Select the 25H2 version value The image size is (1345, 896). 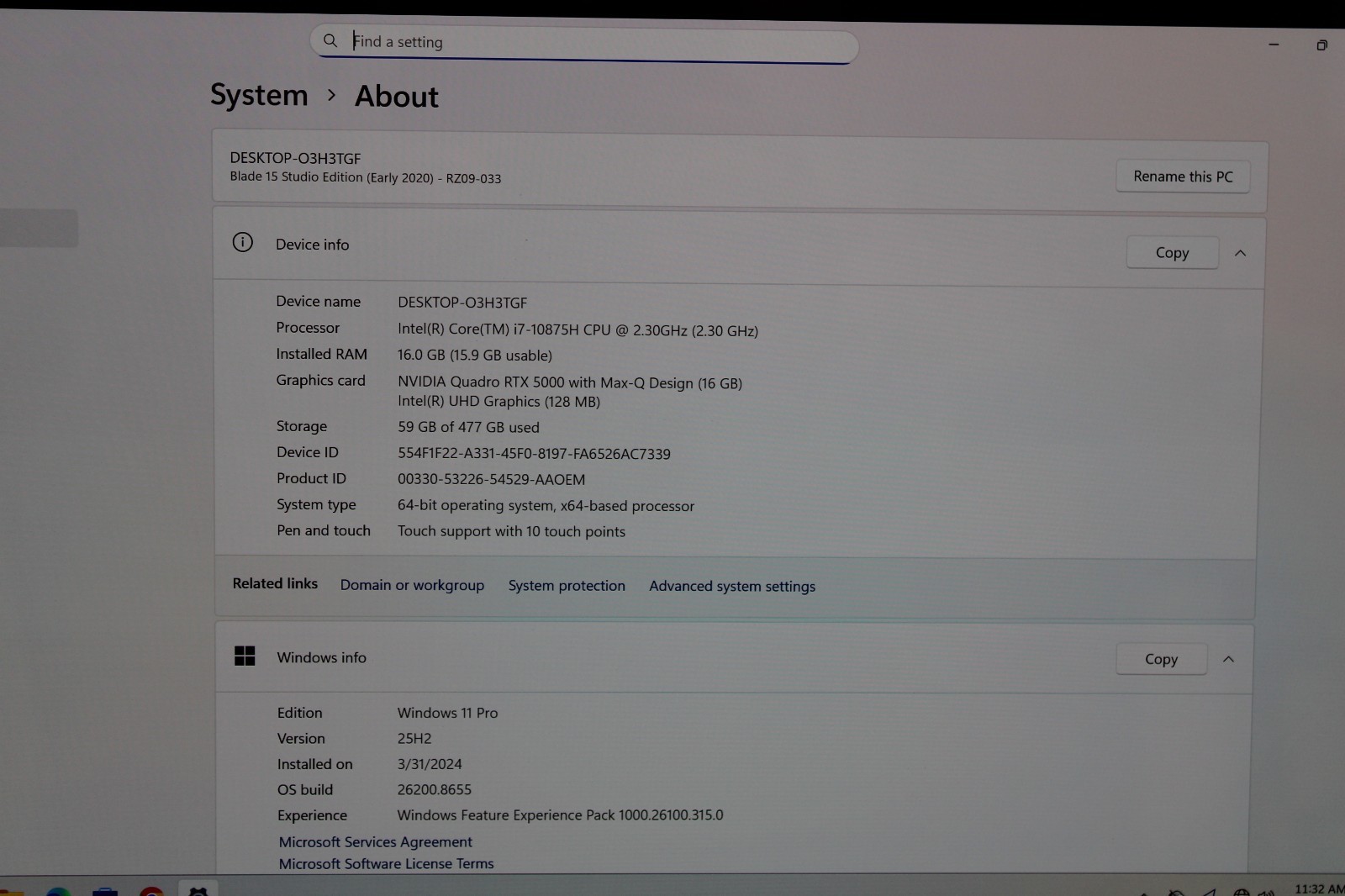[414, 739]
